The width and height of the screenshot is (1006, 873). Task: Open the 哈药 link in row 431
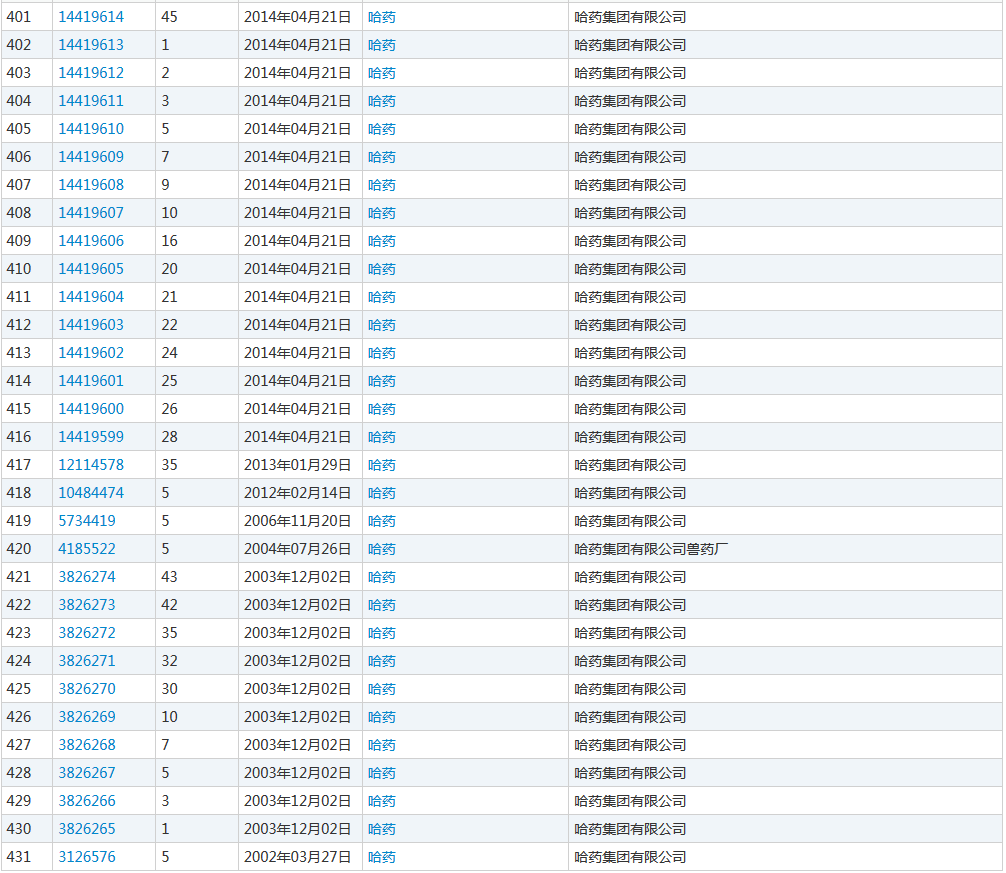point(382,857)
